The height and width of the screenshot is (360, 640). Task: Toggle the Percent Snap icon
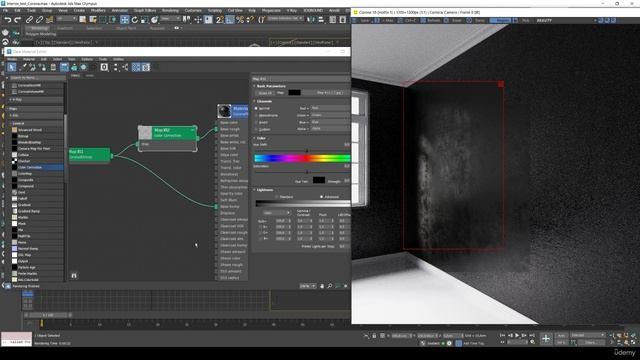[240, 20]
